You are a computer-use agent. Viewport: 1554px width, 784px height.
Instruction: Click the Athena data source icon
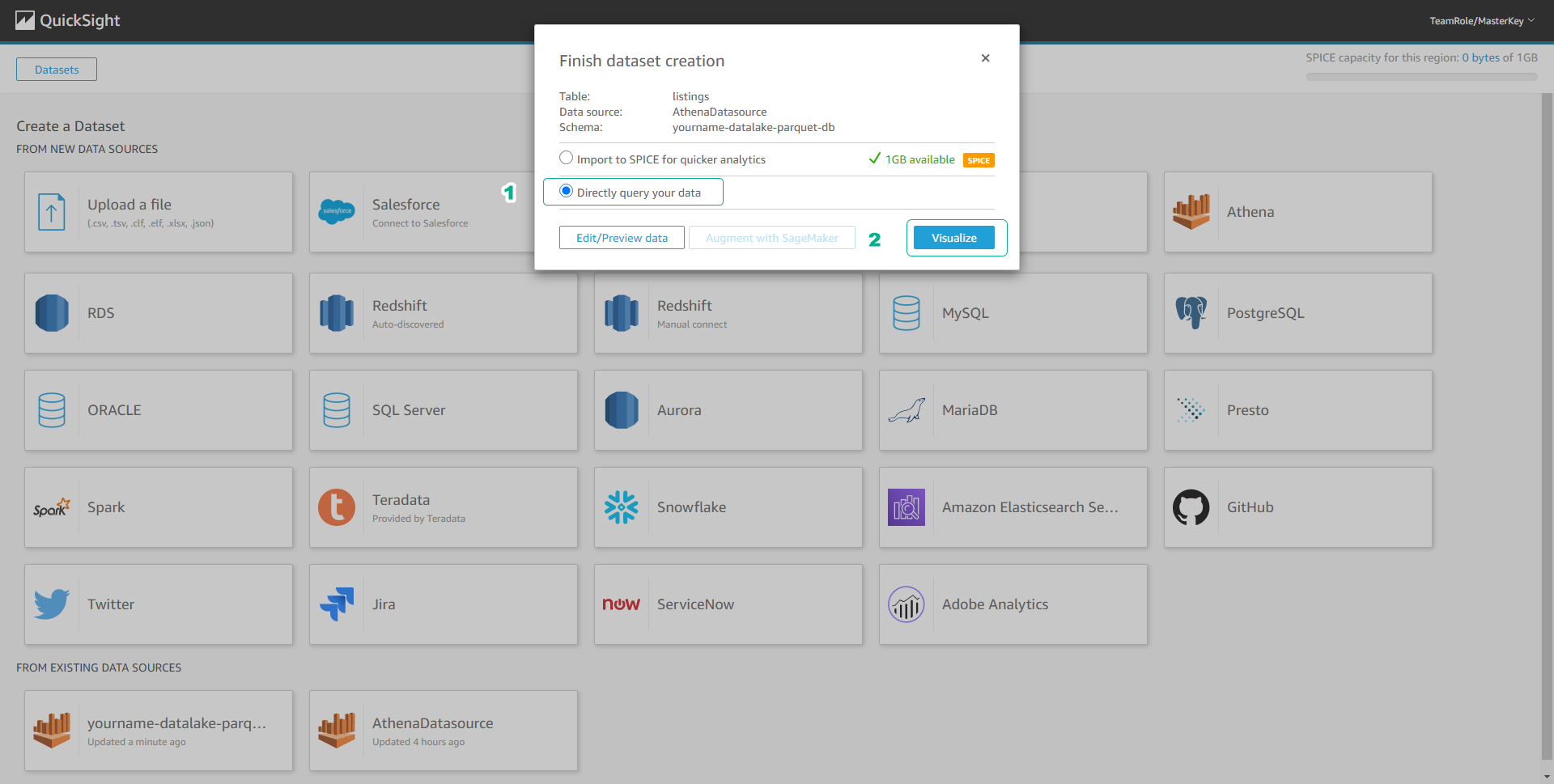1191,212
